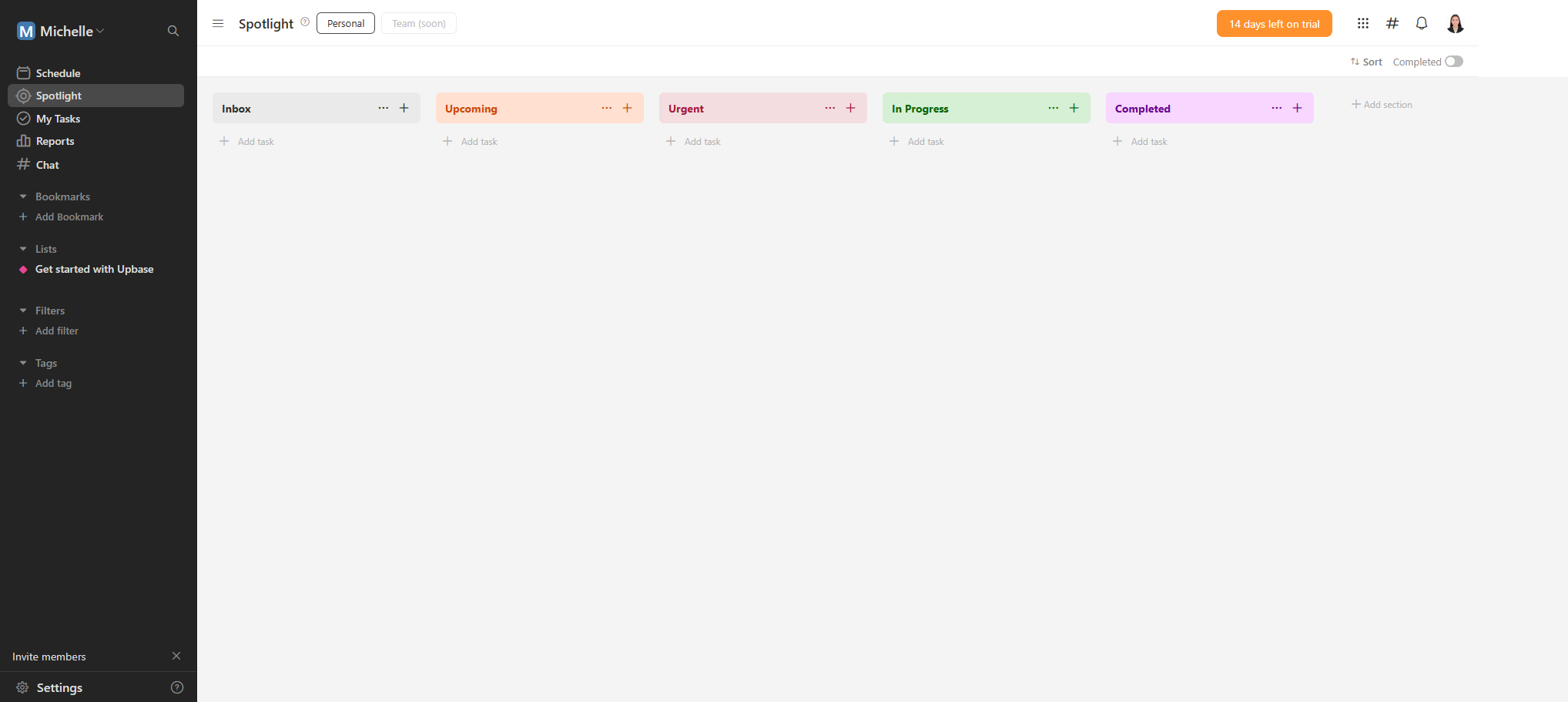Click Add task under In Progress
This screenshot has width=1568, height=702.
(x=924, y=141)
